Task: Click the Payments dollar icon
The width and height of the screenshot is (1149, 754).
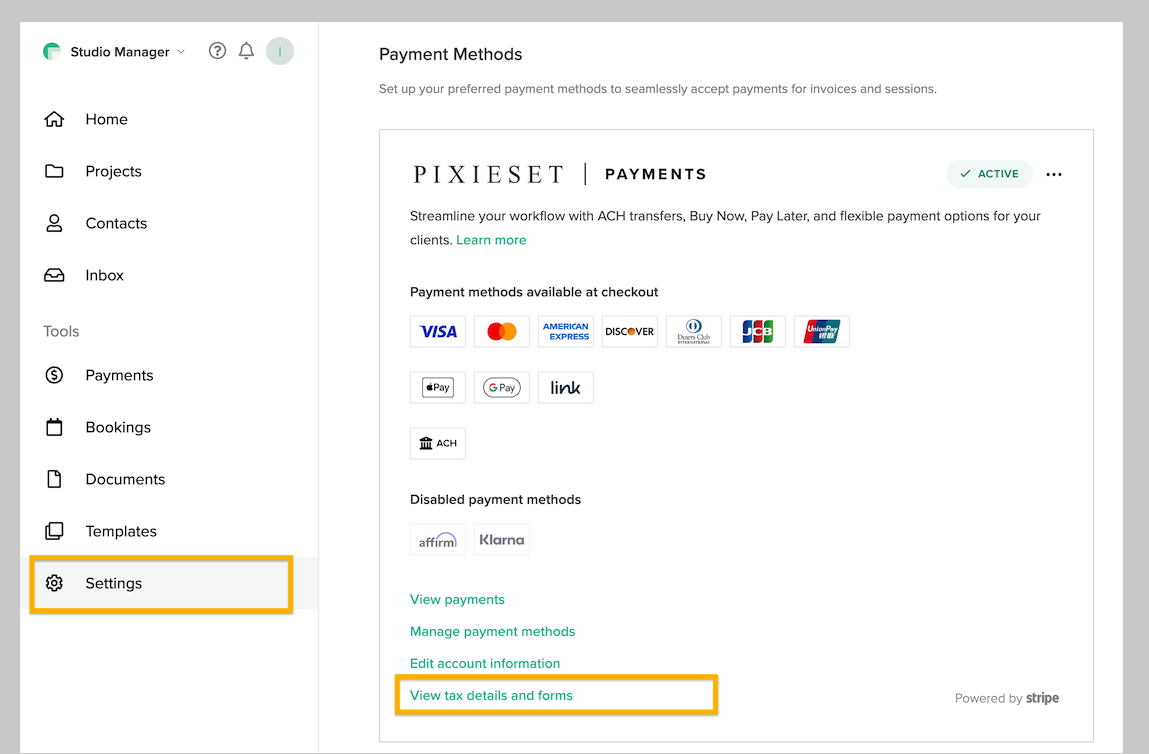Action: [54, 375]
